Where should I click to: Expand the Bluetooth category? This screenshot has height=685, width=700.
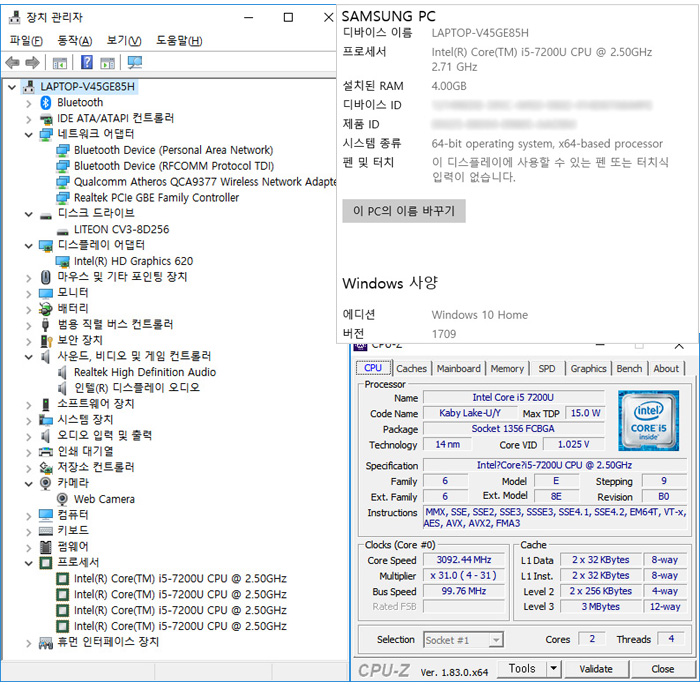click(x=29, y=103)
